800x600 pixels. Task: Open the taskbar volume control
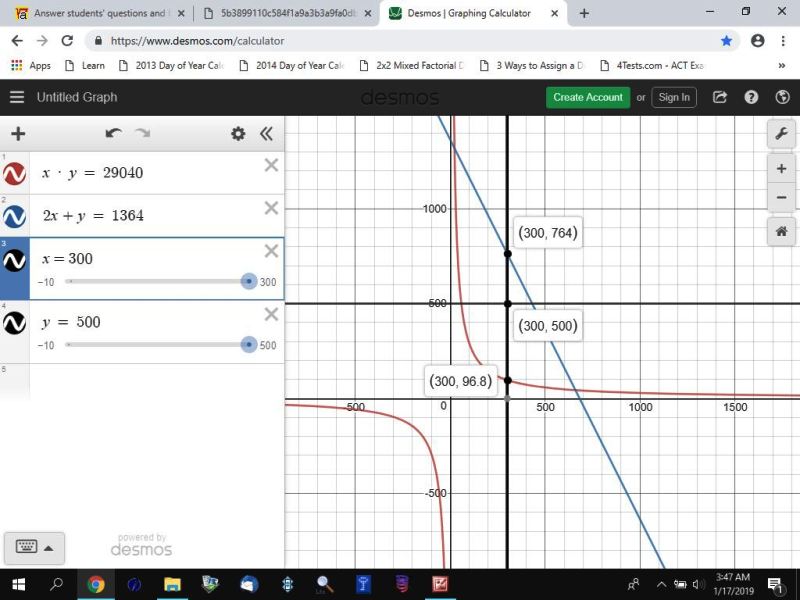pyautogui.click(x=698, y=584)
